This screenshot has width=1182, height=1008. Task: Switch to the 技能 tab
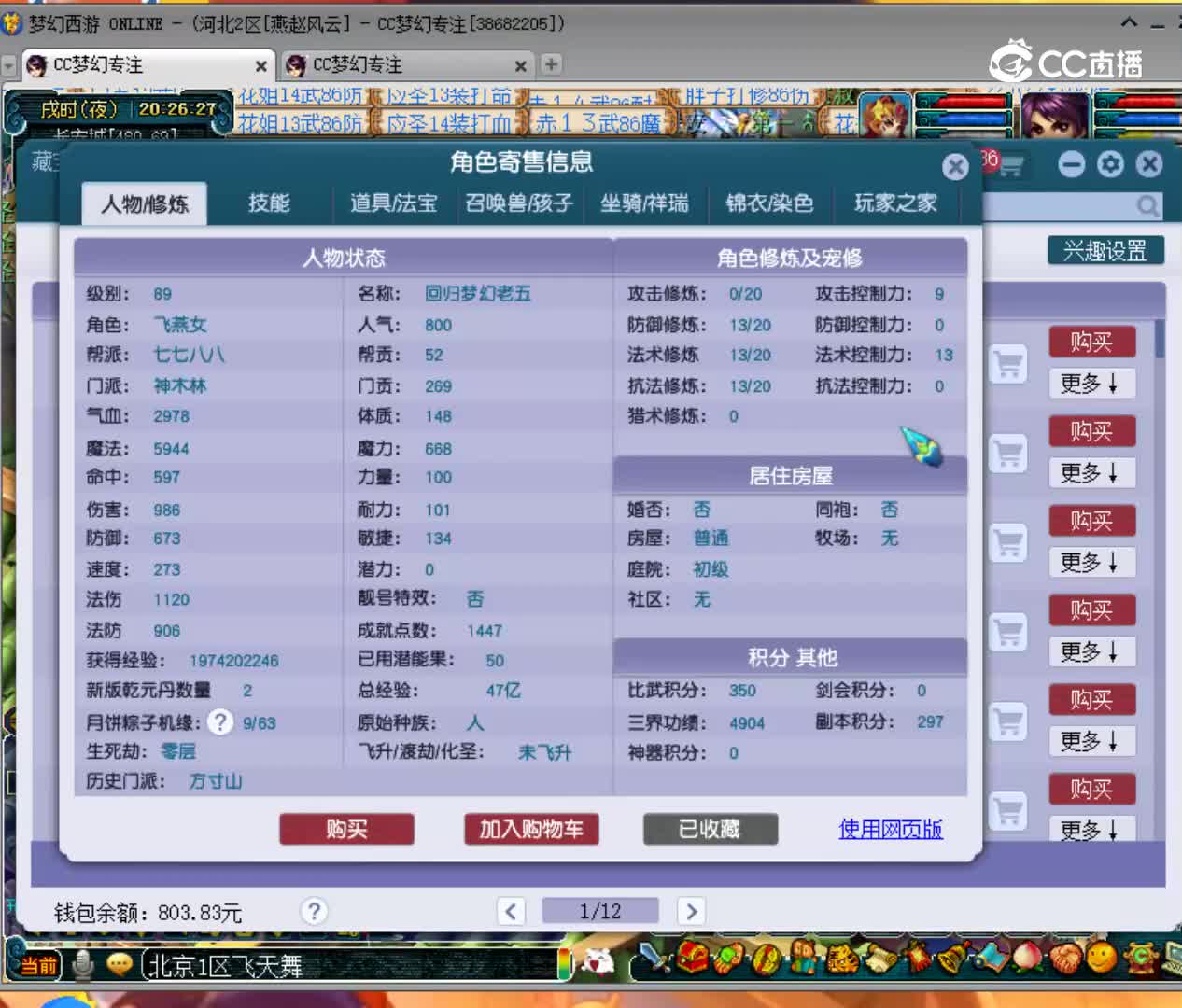pyautogui.click(x=269, y=203)
